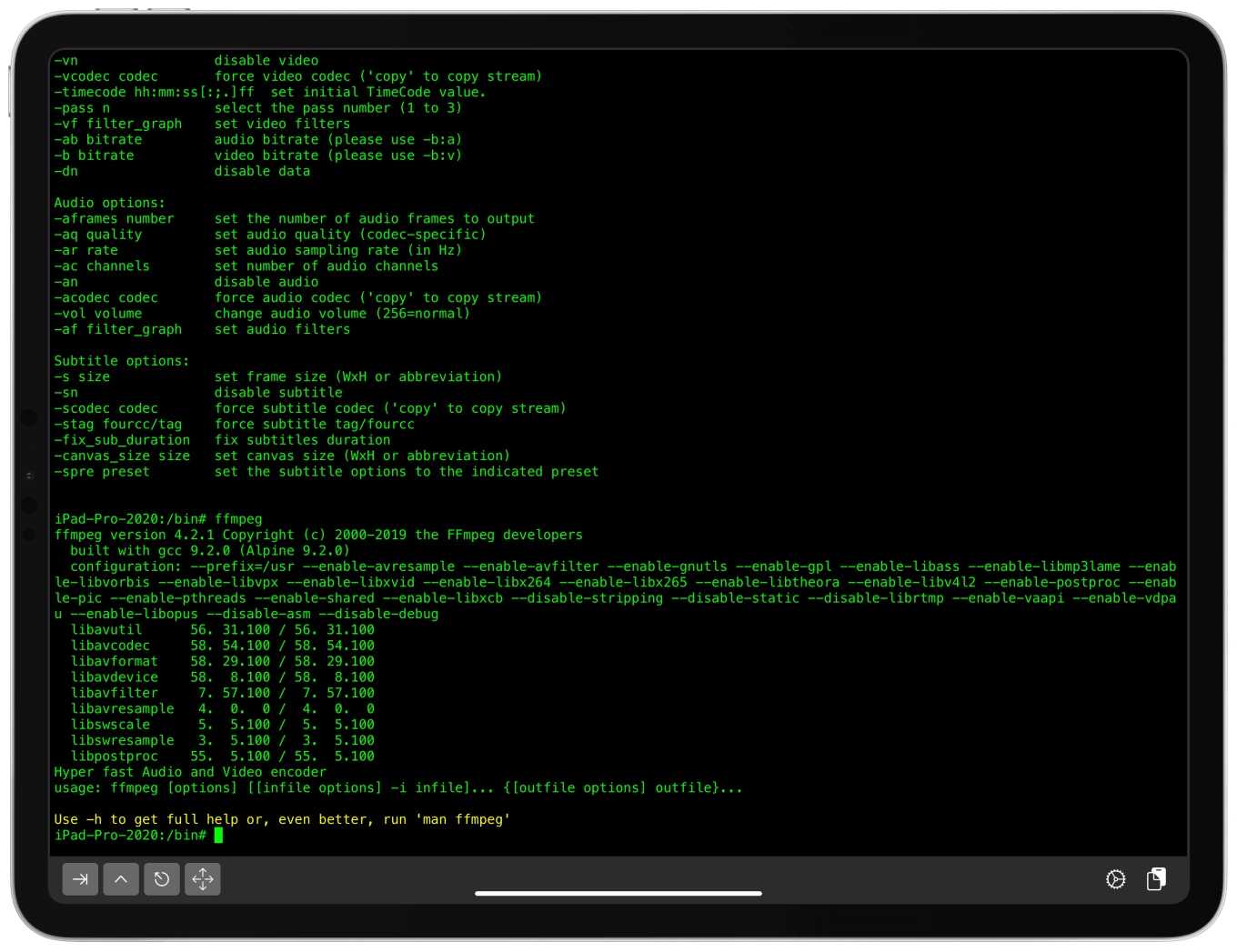The image size is (1237, 952).
Task: Tap the four-way arrow keys button
Action: coord(203,879)
